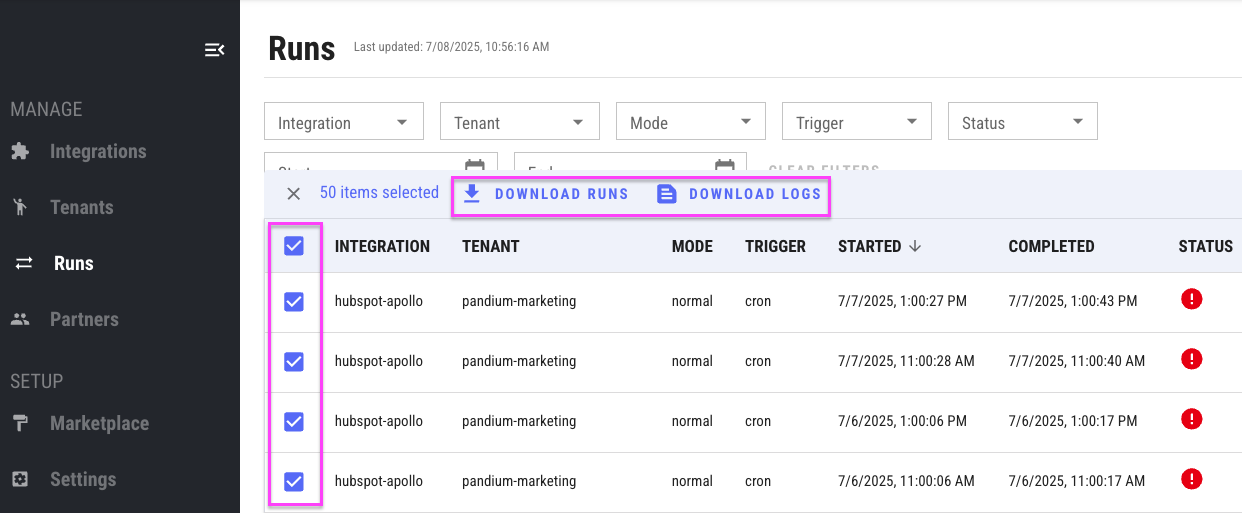The height and width of the screenshot is (513, 1242).
Task: Click the error status icon on first row
Action: click(x=1191, y=299)
